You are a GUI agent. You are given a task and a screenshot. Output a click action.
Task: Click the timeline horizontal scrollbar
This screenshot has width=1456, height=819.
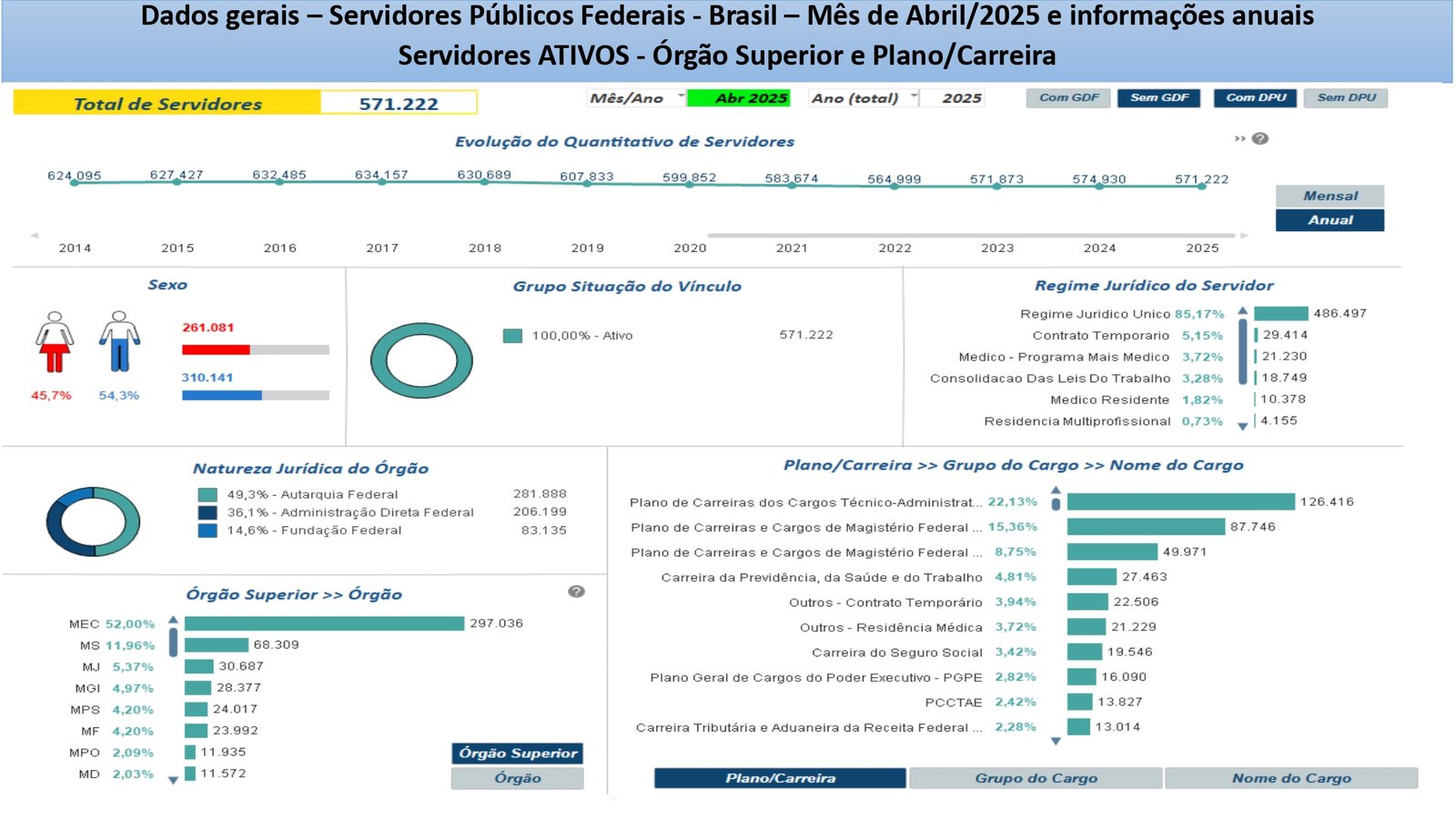click(x=971, y=236)
